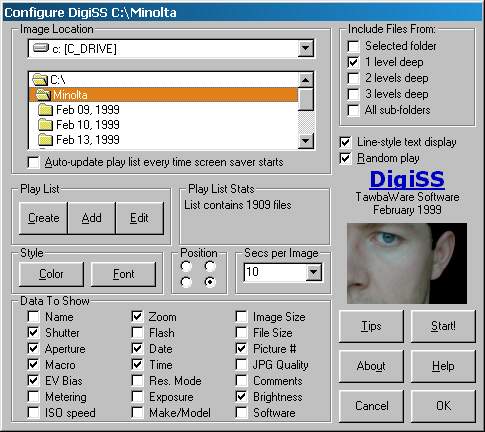Click the Feb 10, 1999 folder icon

[x=45, y=125]
